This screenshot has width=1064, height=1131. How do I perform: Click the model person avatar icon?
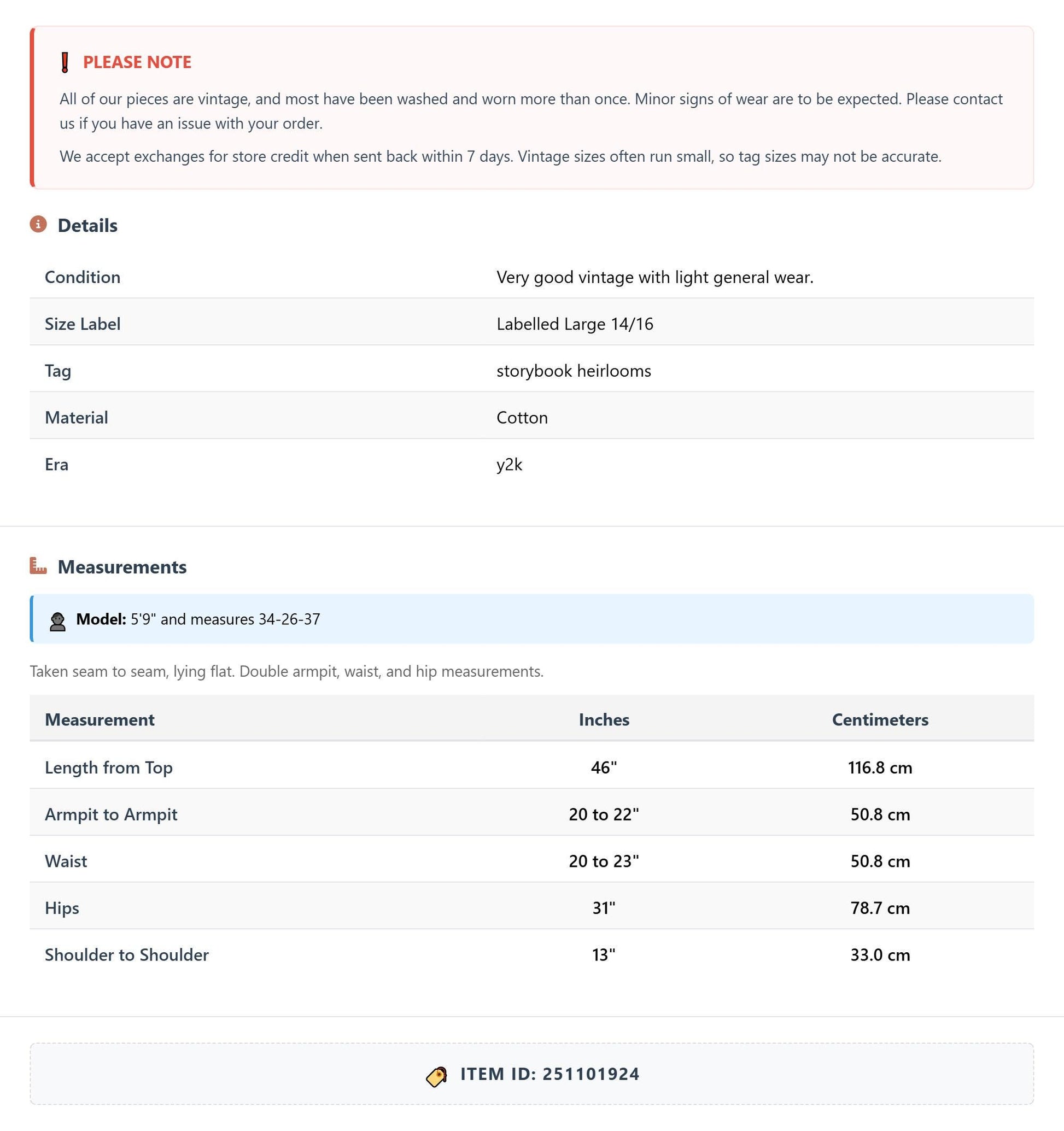(x=57, y=621)
